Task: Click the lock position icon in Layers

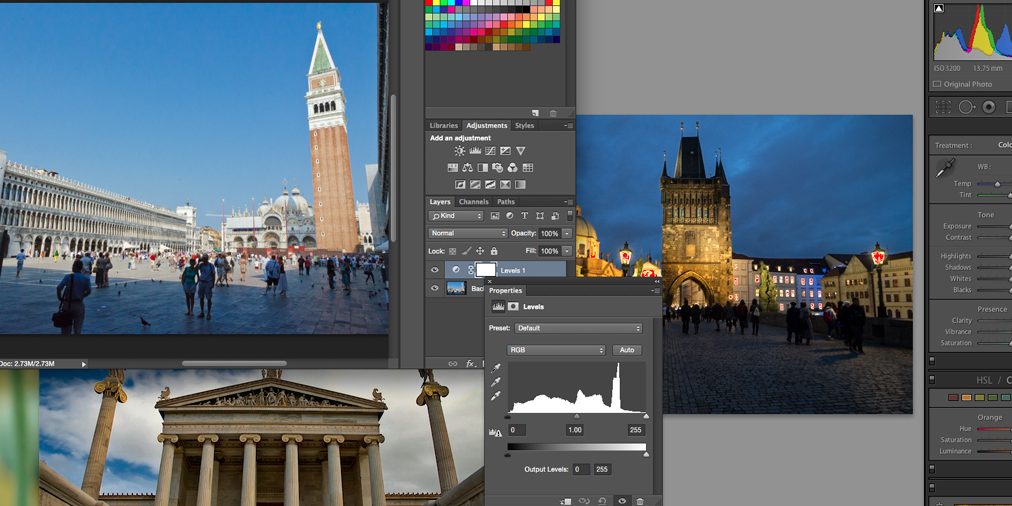Action: 480,251
